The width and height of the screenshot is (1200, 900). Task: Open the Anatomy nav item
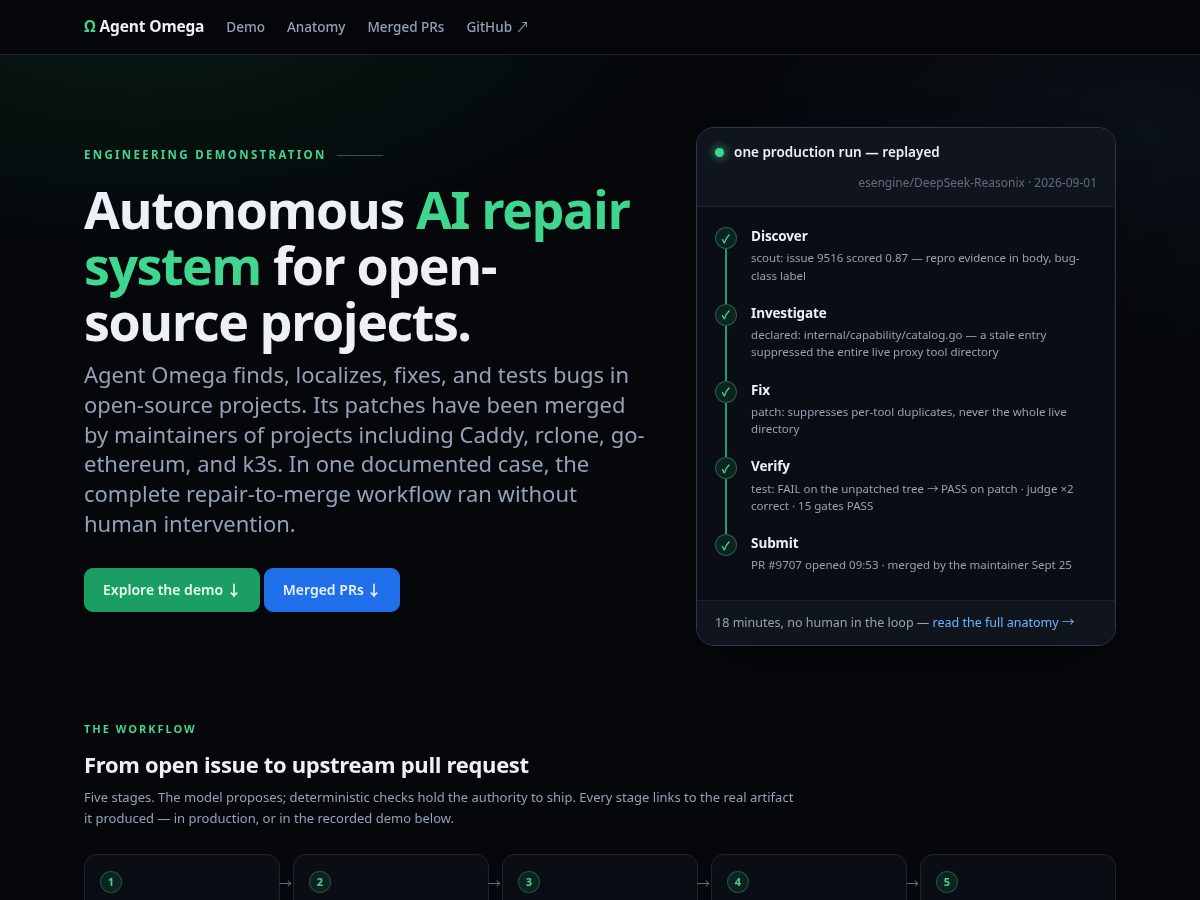(x=316, y=27)
